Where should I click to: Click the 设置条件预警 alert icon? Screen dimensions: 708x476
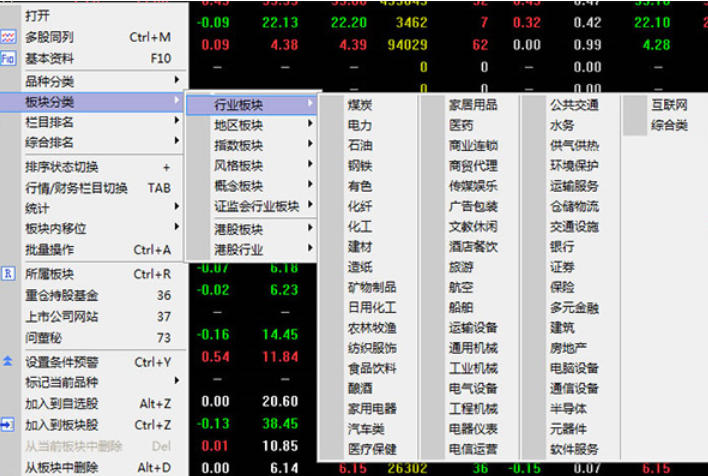(x=8, y=361)
